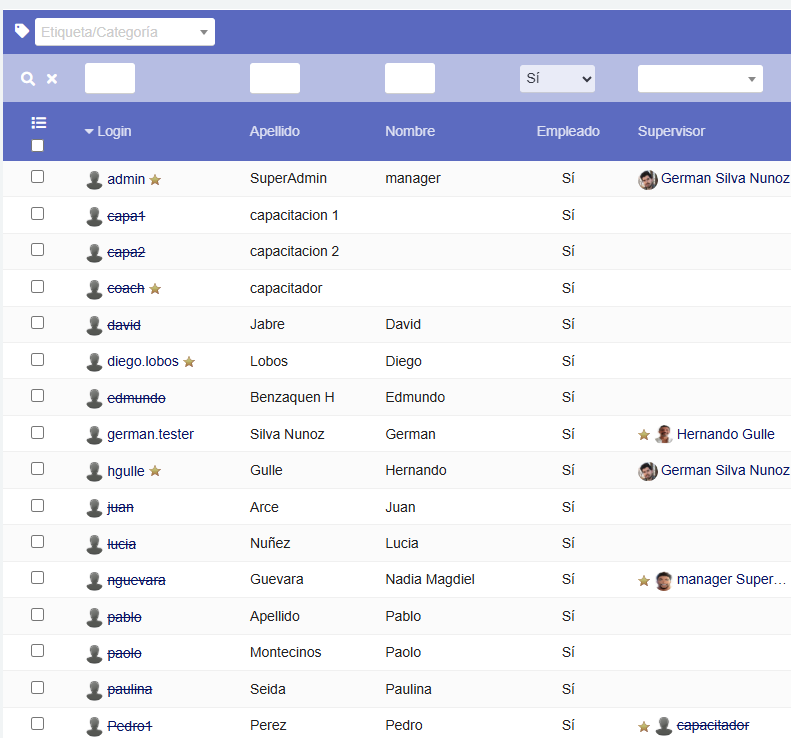Click the star next to diego.lobos
Image resolution: width=791 pixels, height=738 pixels.
(x=189, y=362)
